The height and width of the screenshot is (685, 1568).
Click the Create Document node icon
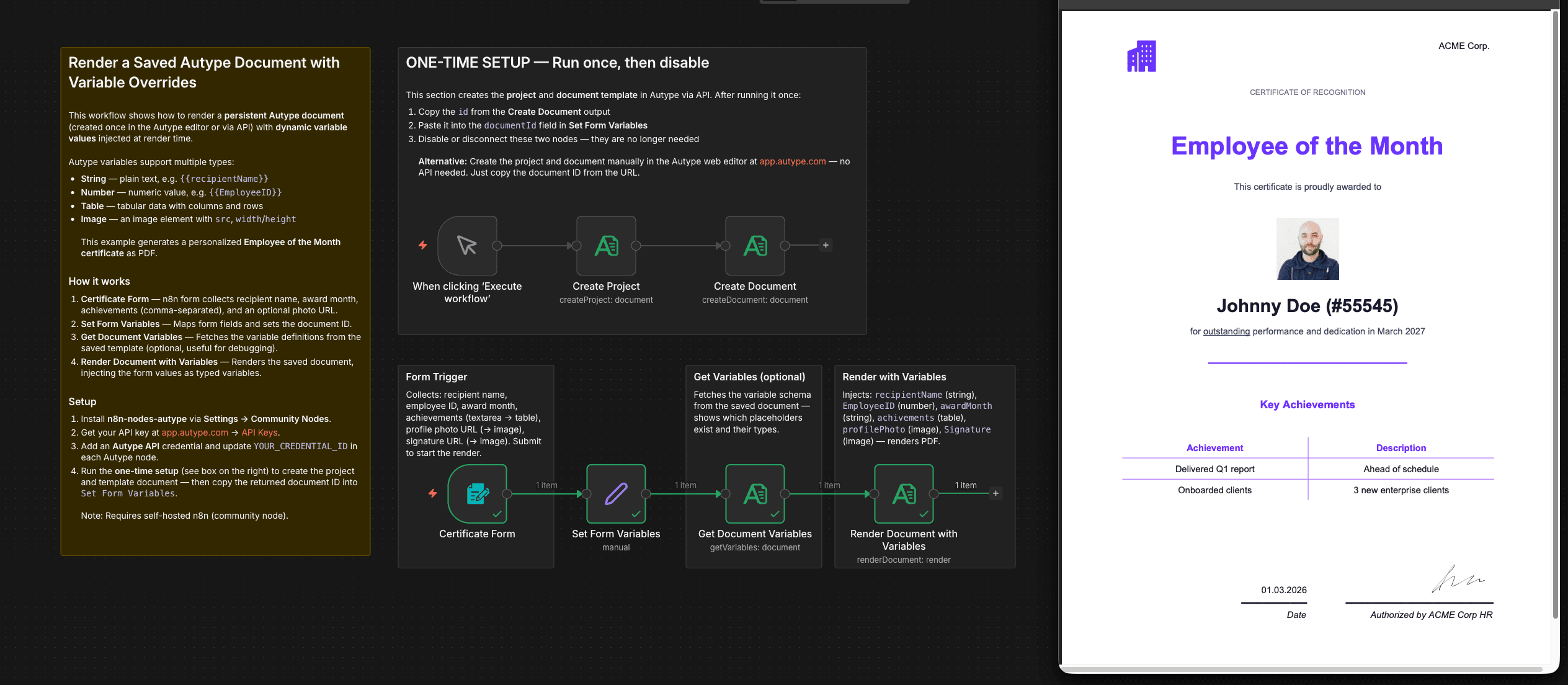[x=755, y=245]
